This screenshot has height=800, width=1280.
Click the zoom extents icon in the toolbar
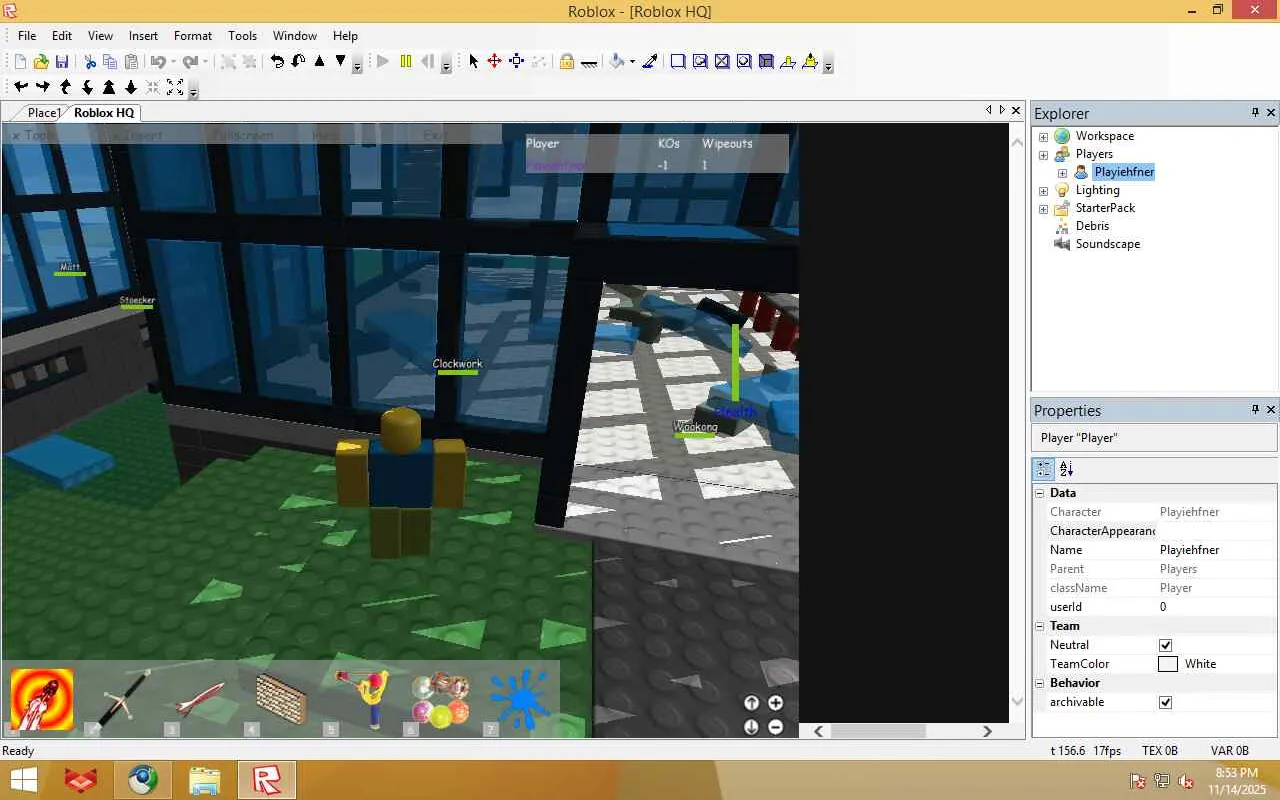click(x=174, y=87)
